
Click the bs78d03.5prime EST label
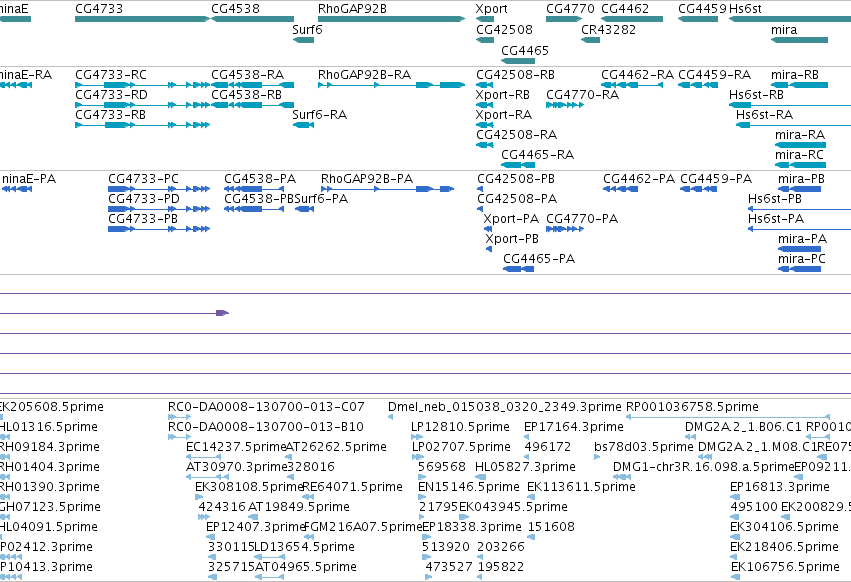pyautogui.click(x=644, y=447)
